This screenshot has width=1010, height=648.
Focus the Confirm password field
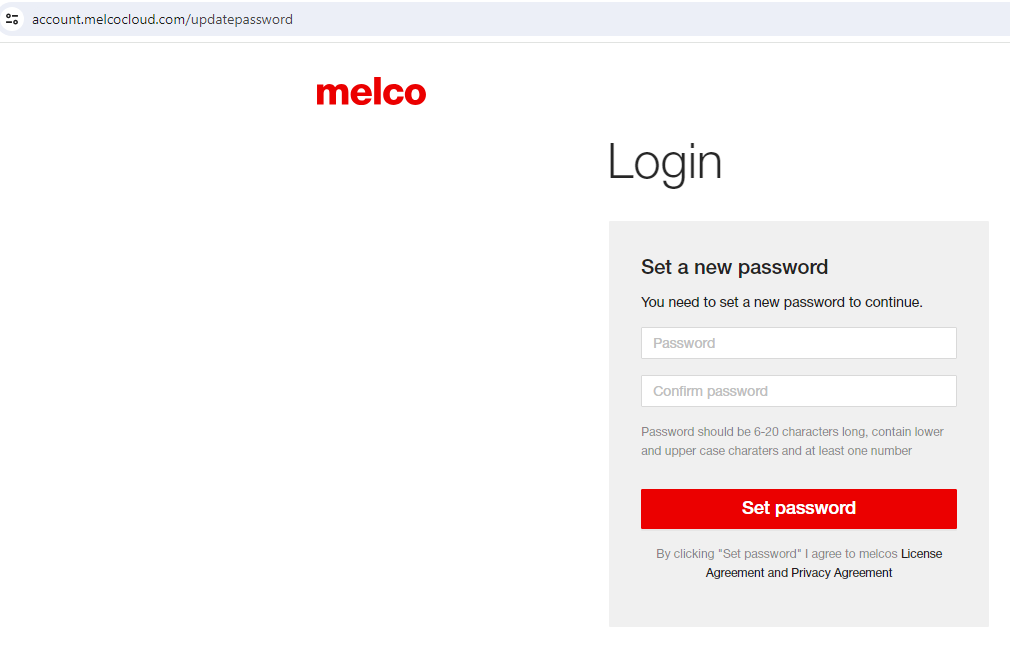(798, 391)
